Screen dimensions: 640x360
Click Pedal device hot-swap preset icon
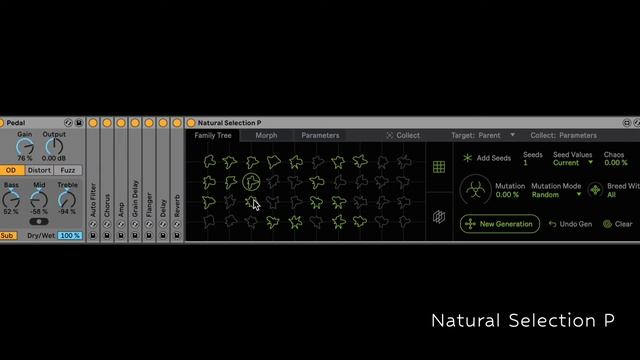click(68, 123)
